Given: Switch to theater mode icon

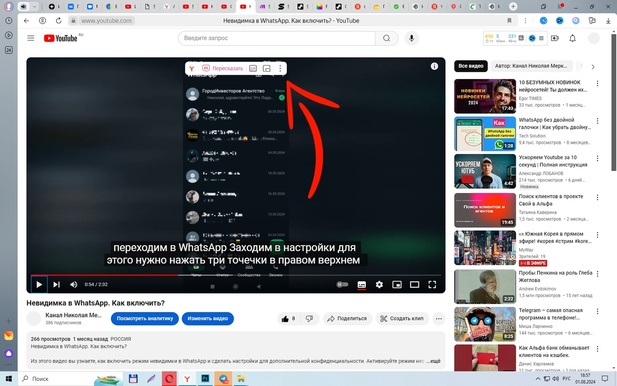Looking at the screenshot, I should tap(414, 284).
